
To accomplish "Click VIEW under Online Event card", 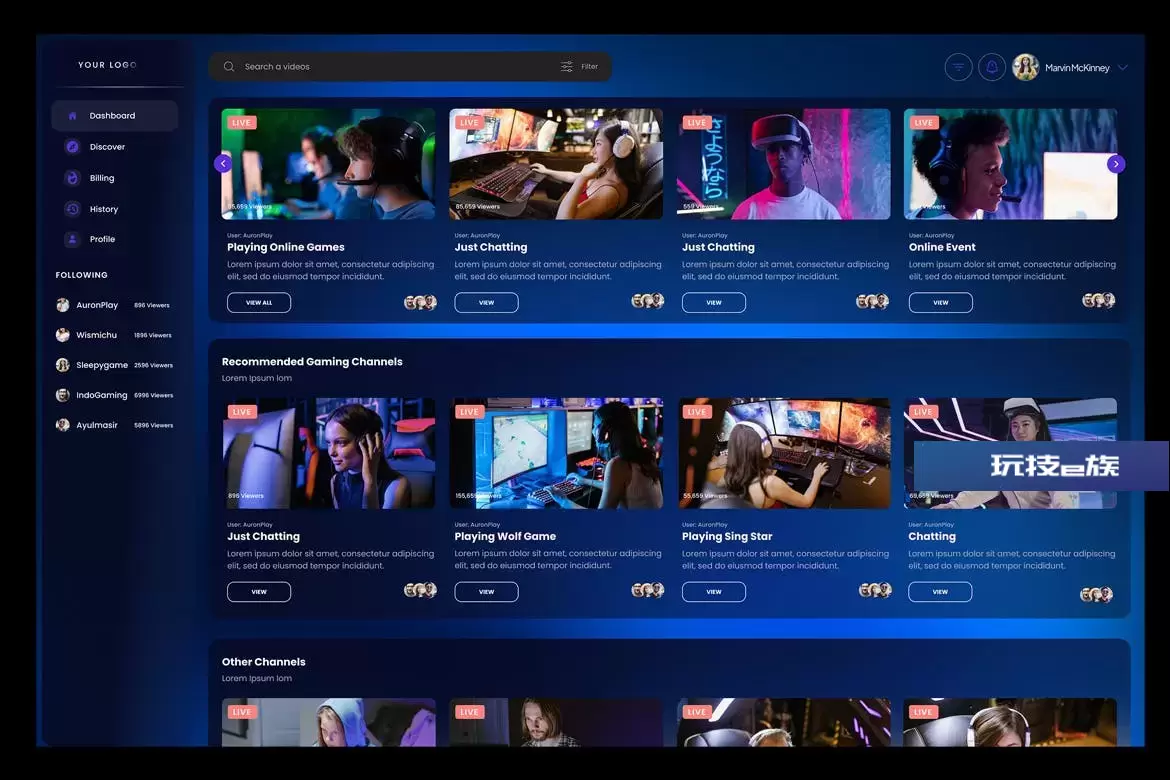I will pos(940,302).
